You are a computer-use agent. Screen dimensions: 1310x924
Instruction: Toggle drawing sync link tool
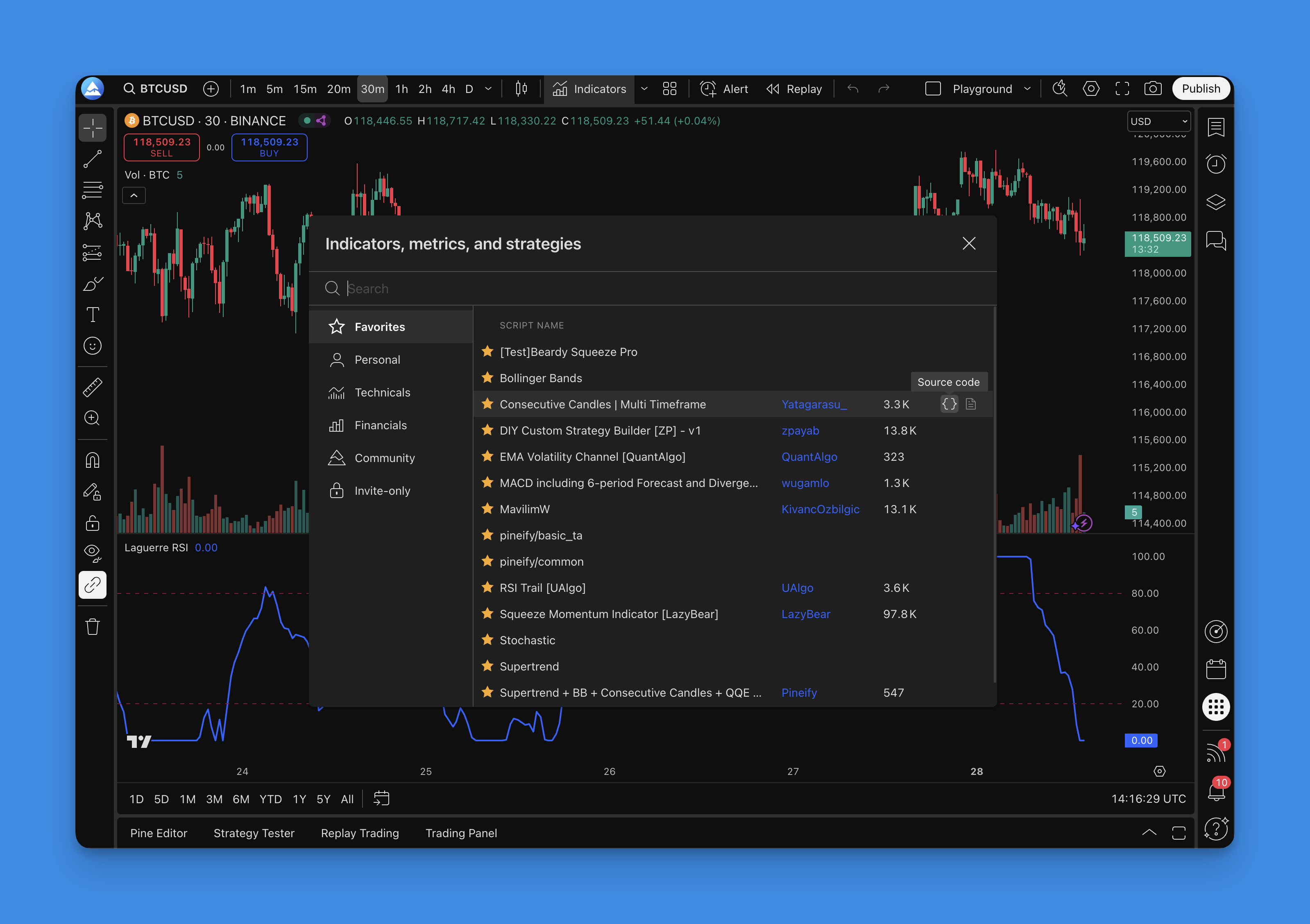pyautogui.click(x=93, y=584)
